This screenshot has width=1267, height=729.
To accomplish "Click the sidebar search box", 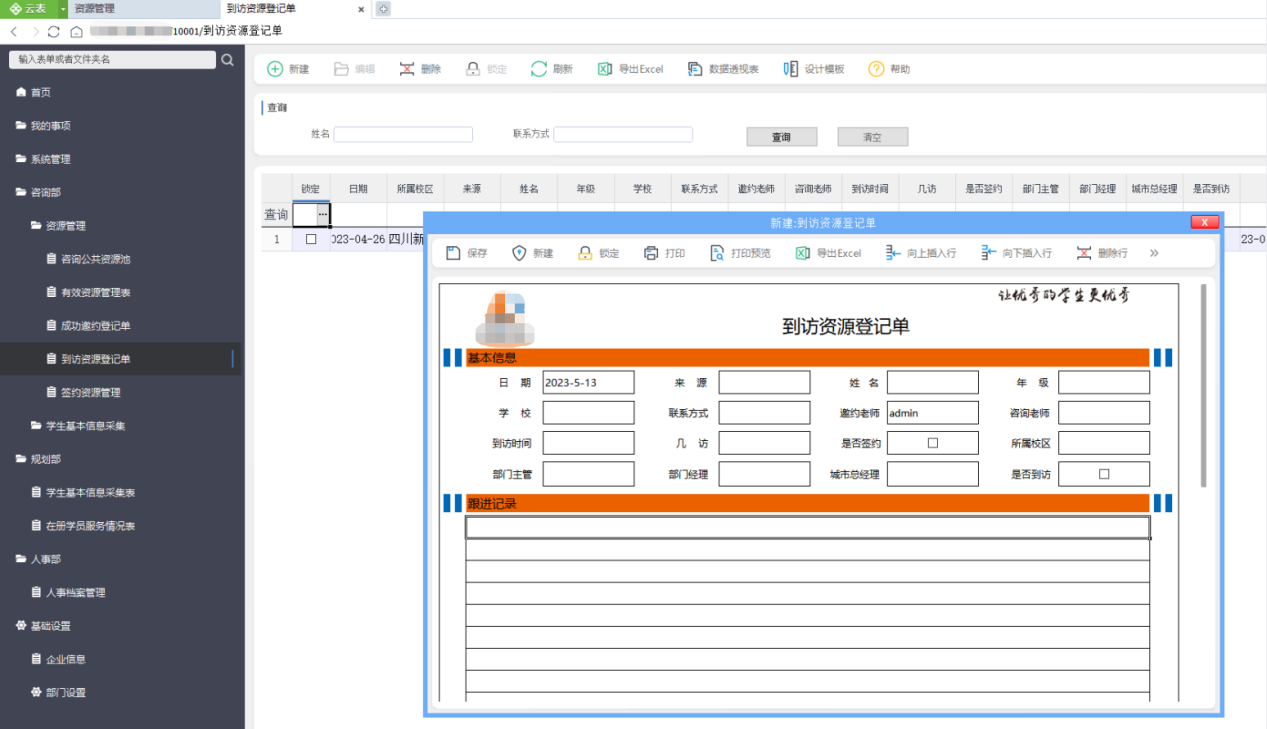I will click(x=112, y=60).
